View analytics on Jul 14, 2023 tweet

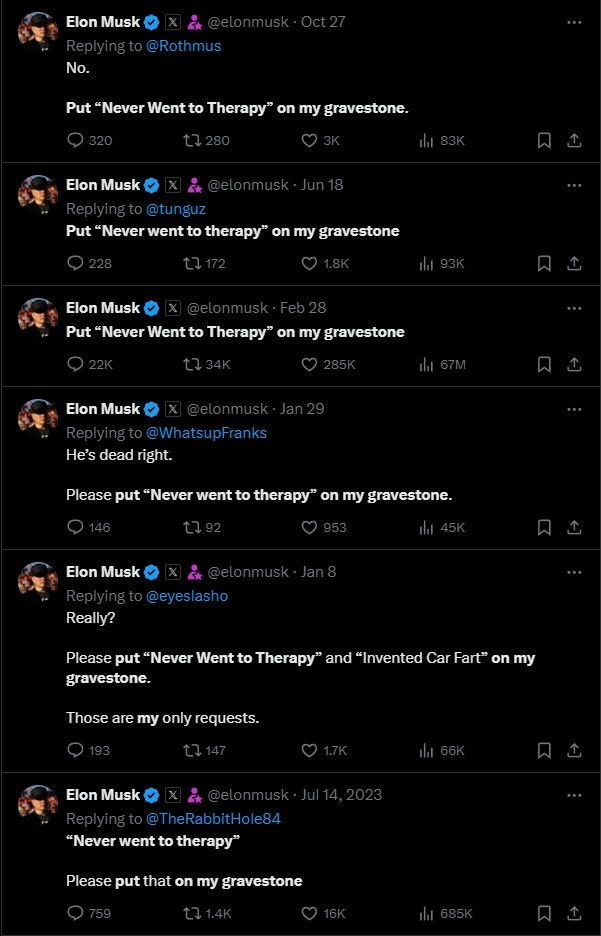426,913
